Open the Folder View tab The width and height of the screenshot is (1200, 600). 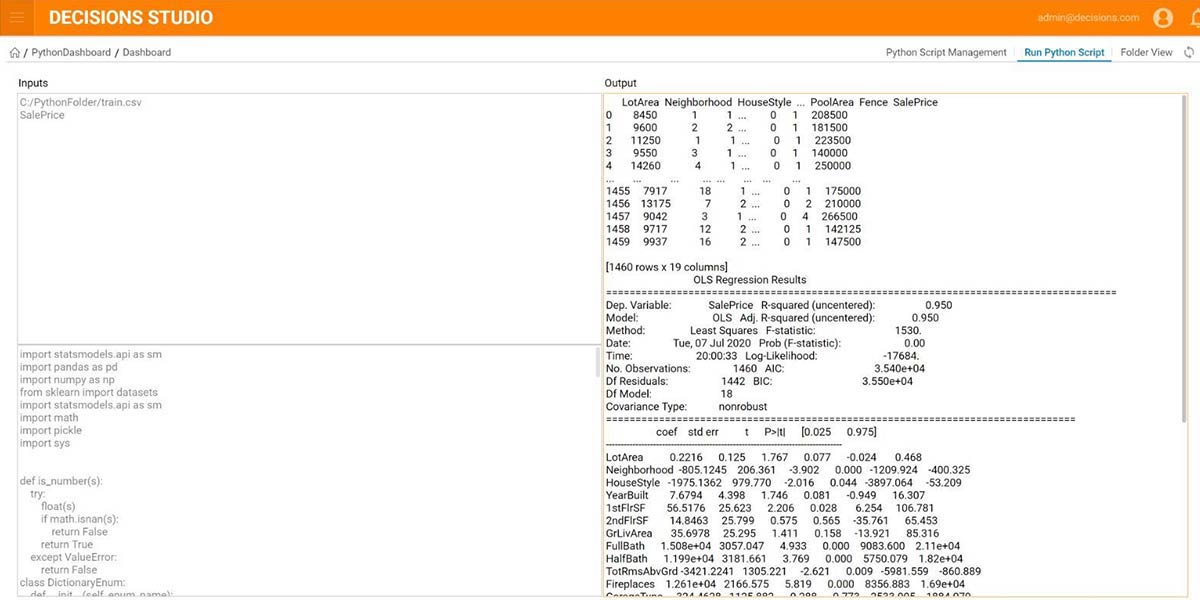[x=1146, y=53]
